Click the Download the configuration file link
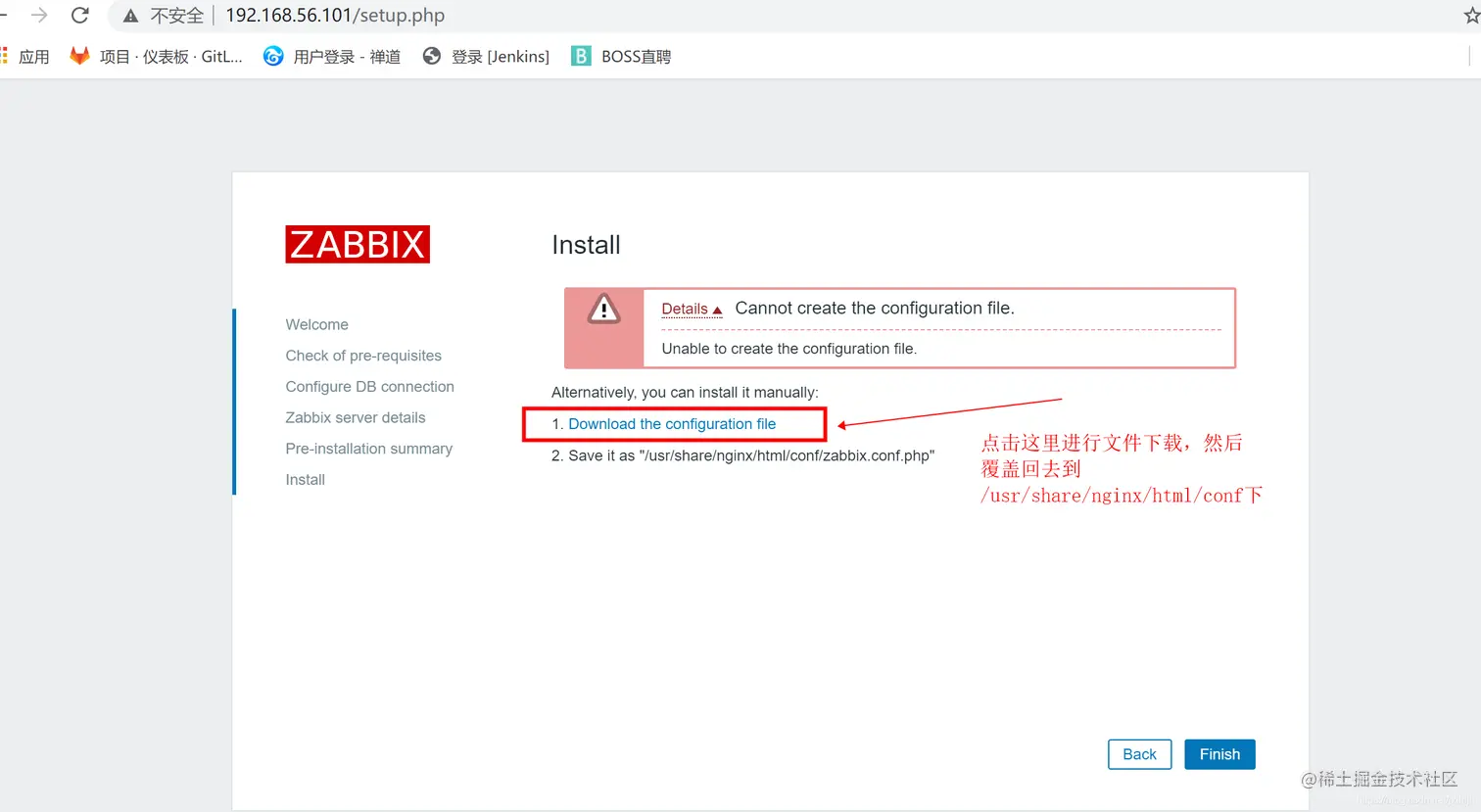The height and width of the screenshot is (812, 1481). pyautogui.click(x=673, y=423)
